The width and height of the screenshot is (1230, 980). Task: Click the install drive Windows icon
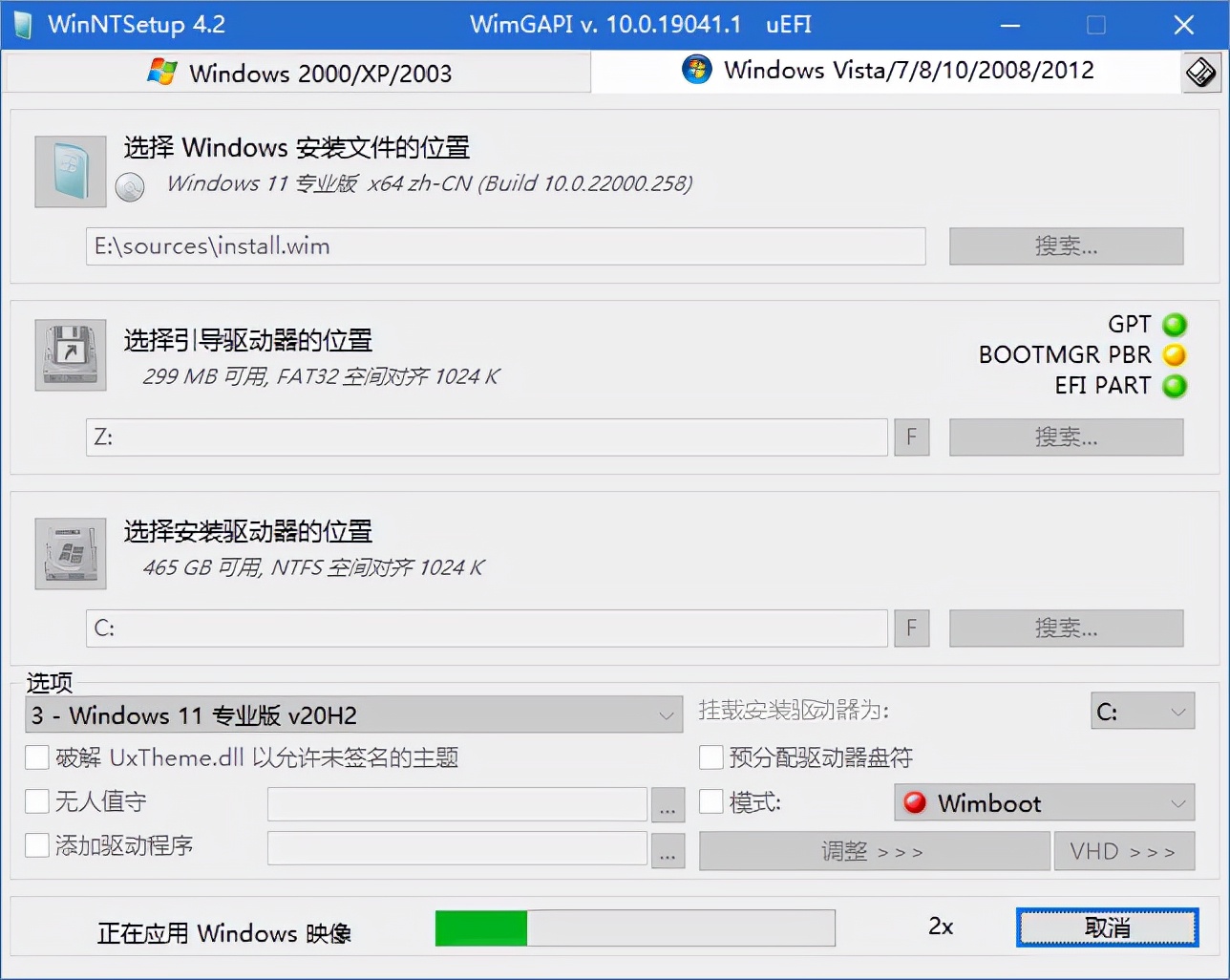pos(69,552)
